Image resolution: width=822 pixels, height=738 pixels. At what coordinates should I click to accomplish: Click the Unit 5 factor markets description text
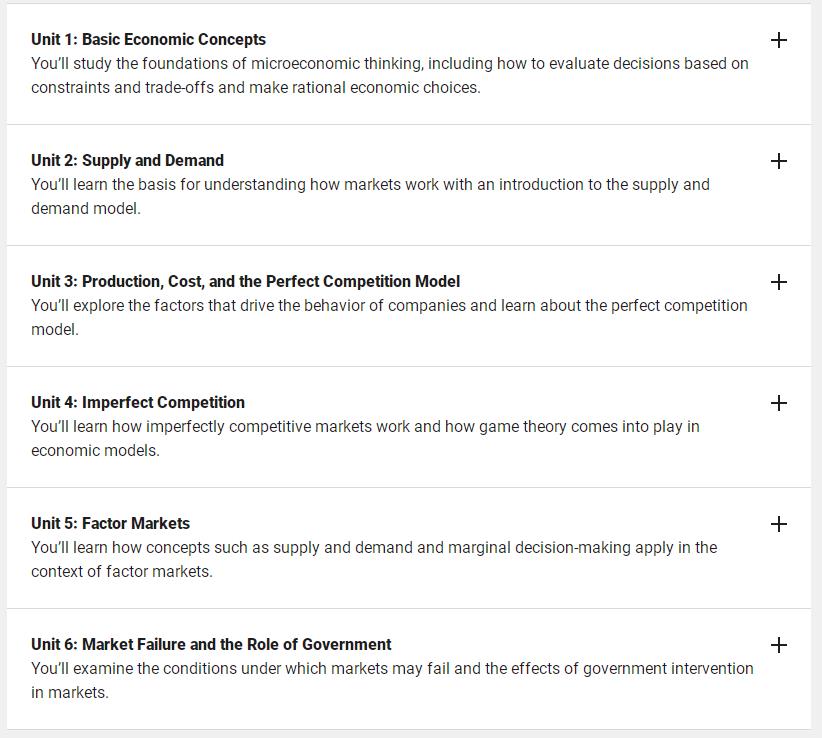374,560
